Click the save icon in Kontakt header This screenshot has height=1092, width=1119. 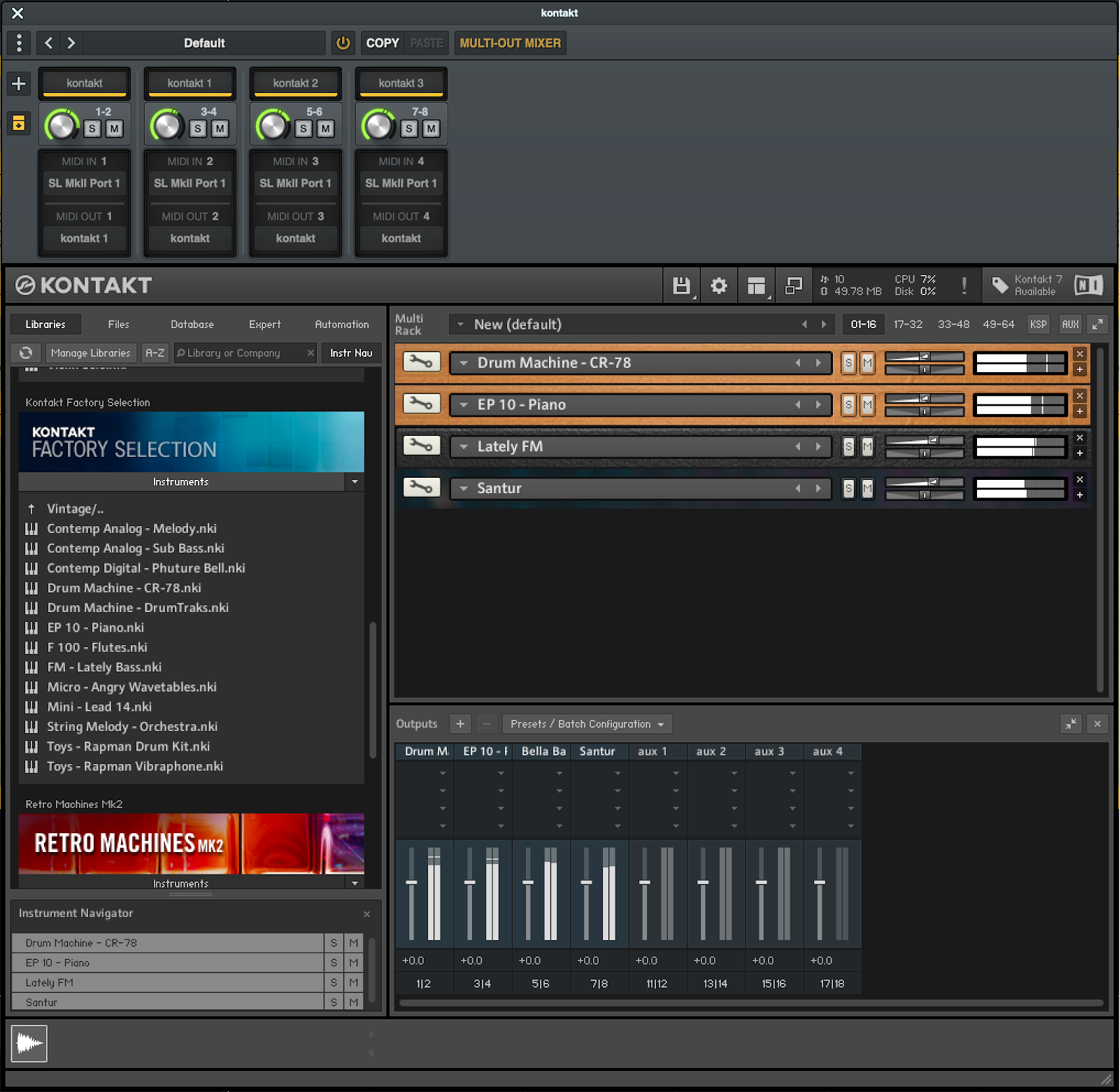(680, 285)
